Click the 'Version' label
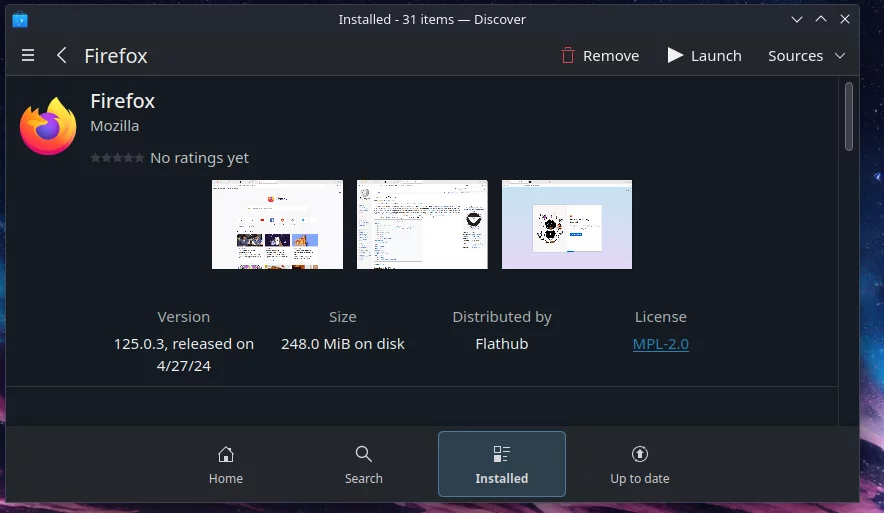Image resolution: width=884 pixels, height=513 pixels. point(184,317)
